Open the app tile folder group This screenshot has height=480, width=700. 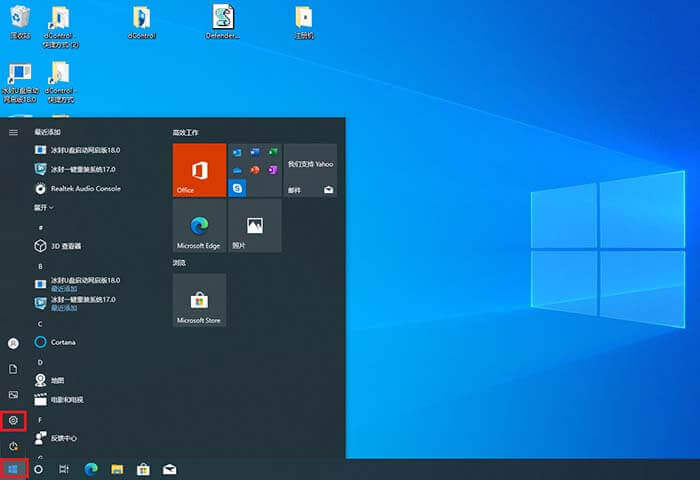(x=254, y=170)
